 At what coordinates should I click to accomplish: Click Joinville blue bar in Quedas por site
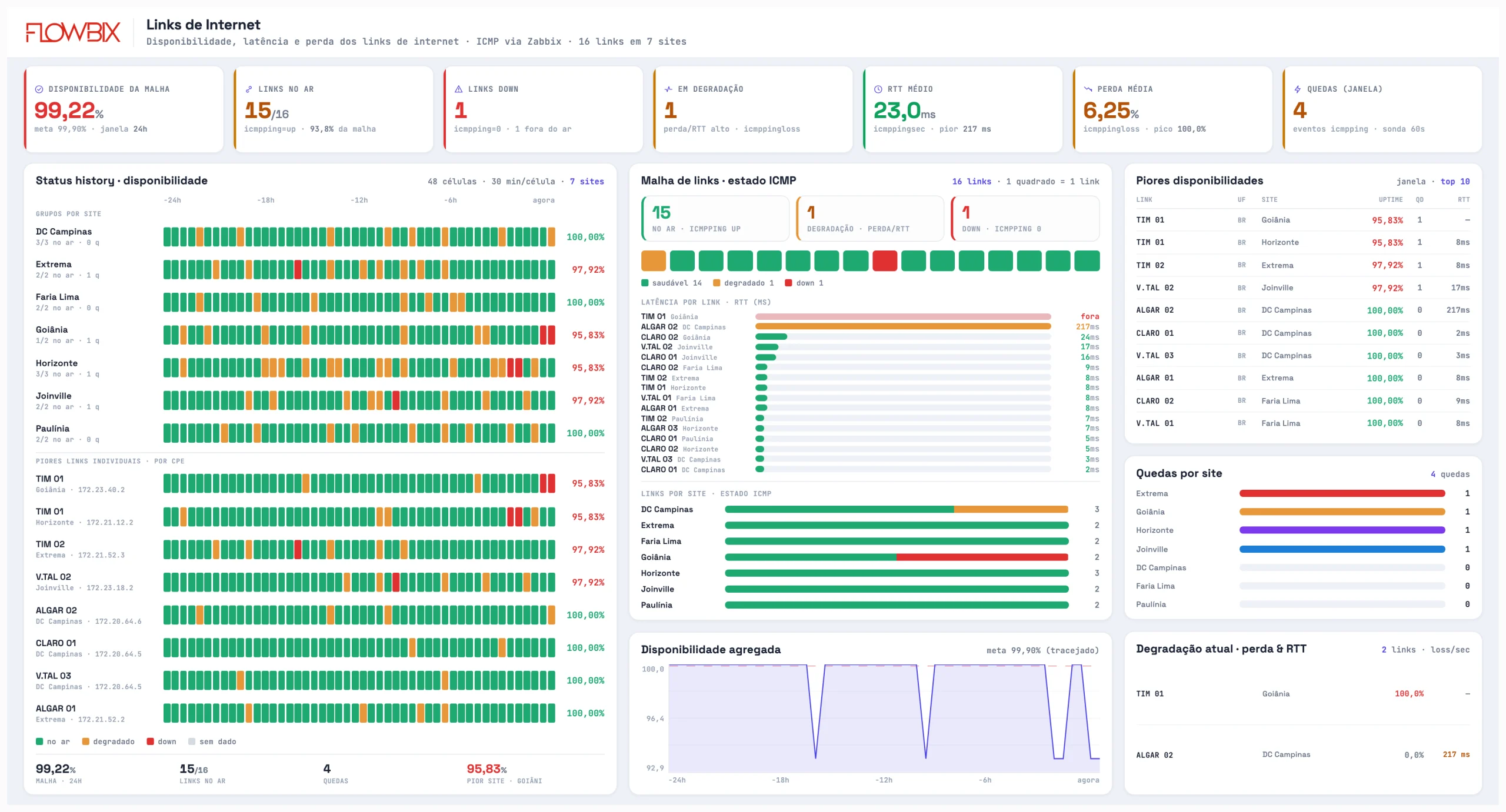(1342, 549)
